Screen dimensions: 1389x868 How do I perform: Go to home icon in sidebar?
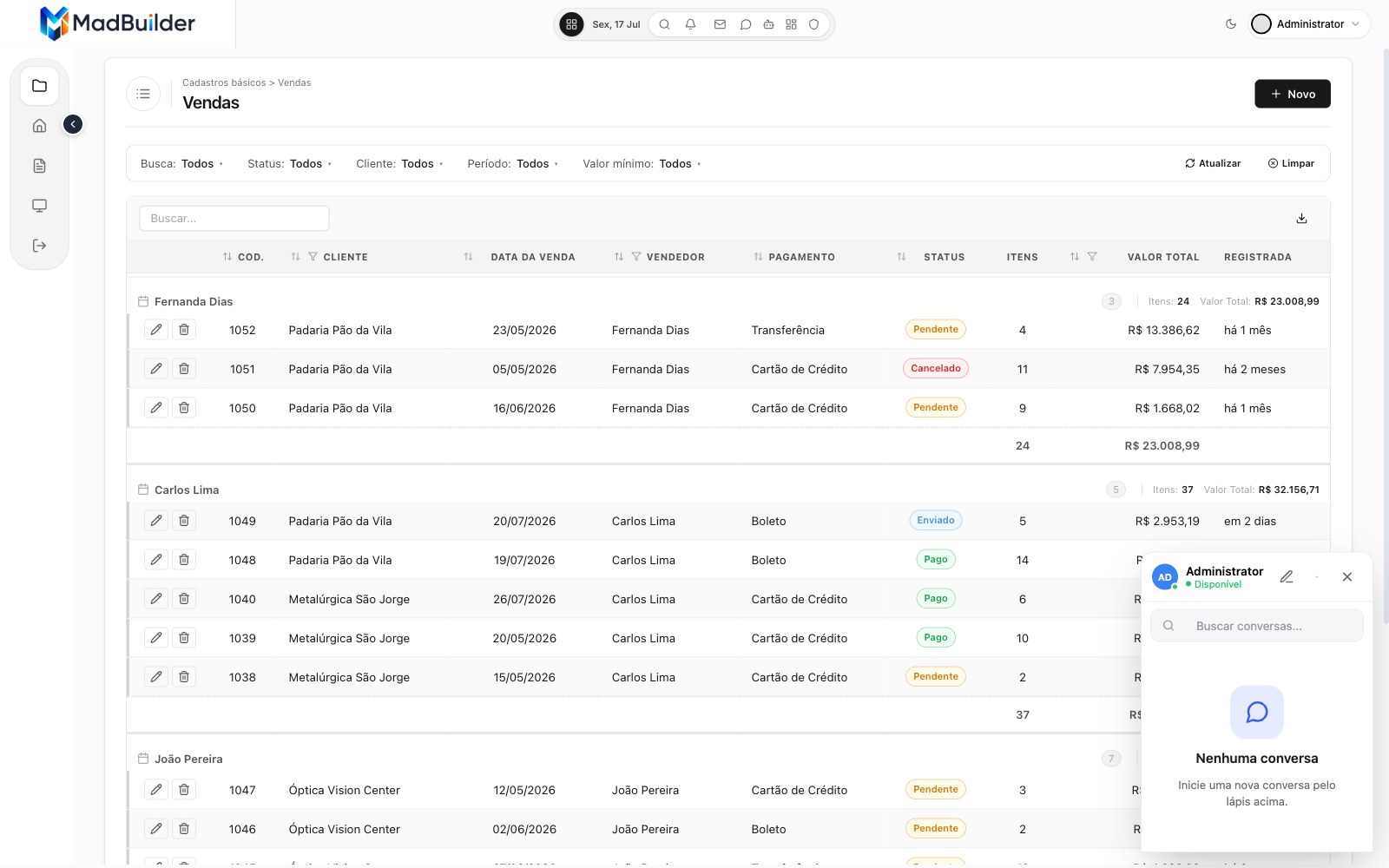pos(39,126)
